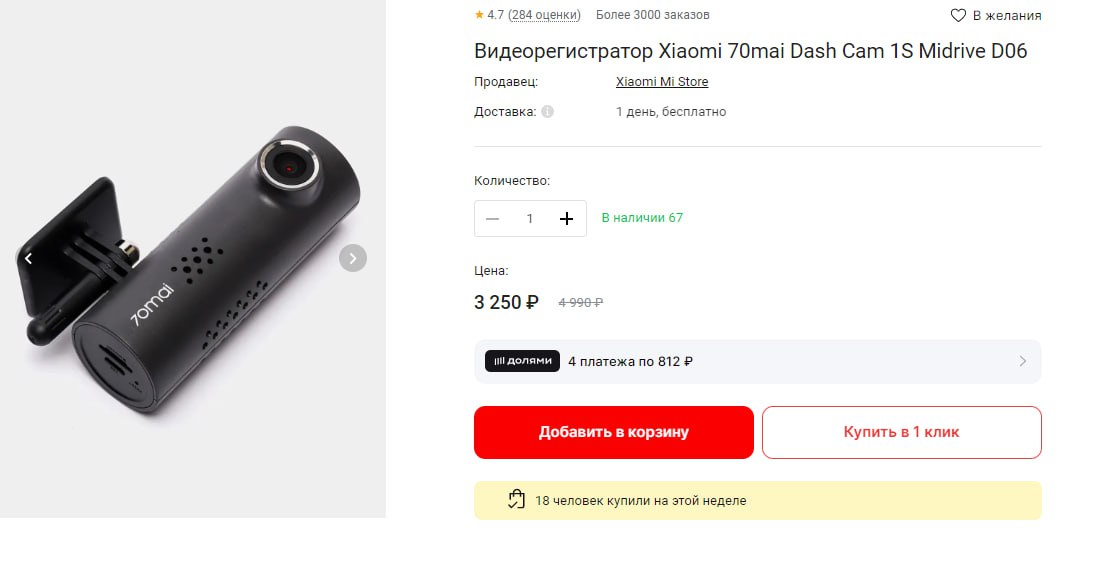Open the Xiaomi Mi Store seller page
The image size is (1102, 570).
point(662,82)
